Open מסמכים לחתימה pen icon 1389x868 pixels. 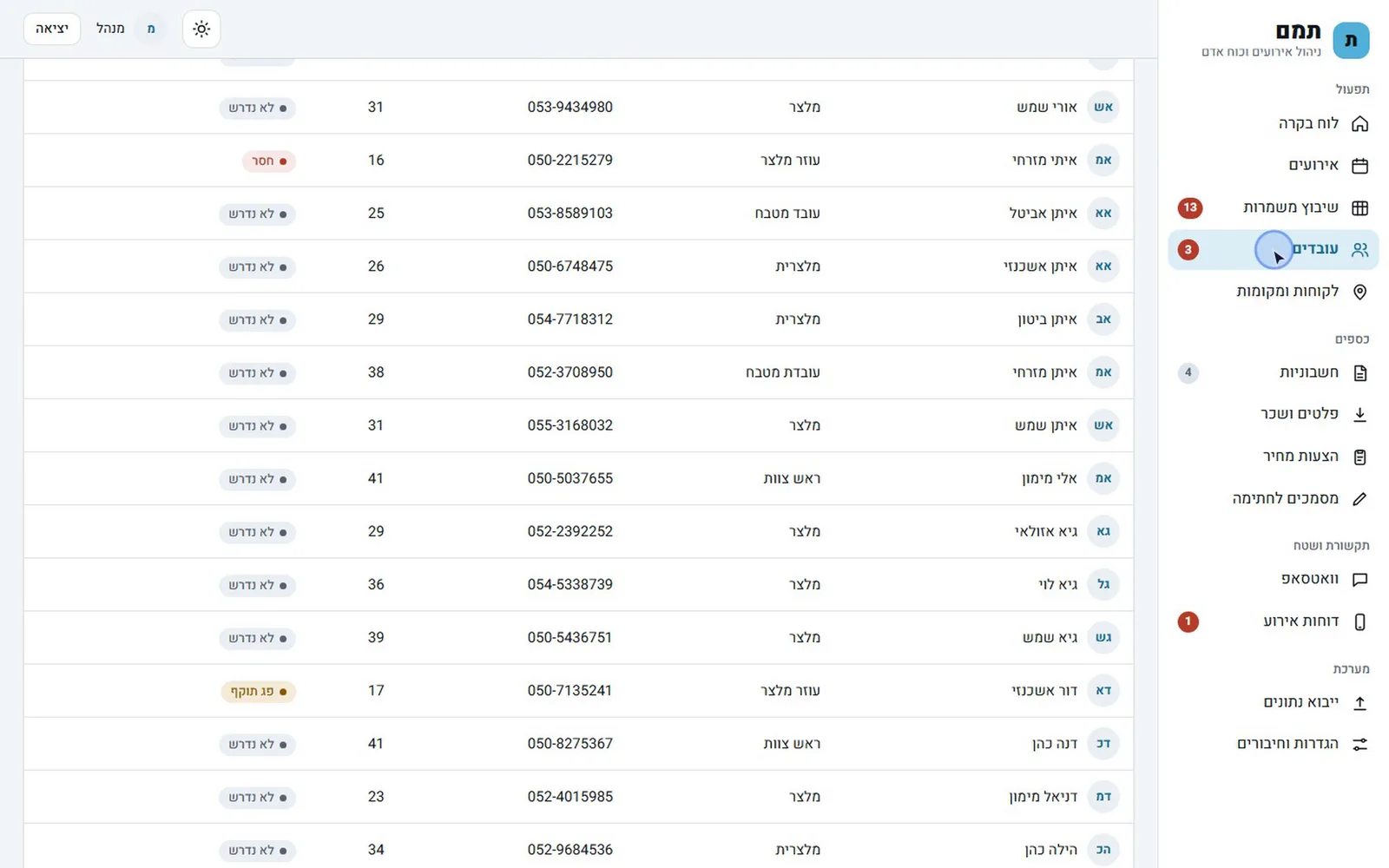pos(1360,498)
